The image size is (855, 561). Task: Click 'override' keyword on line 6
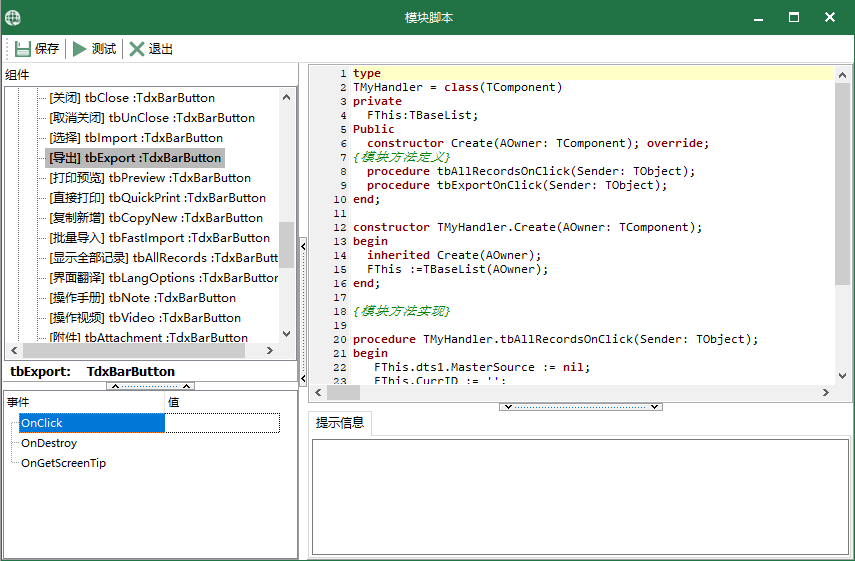pyautogui.click(x=675, y=143)
